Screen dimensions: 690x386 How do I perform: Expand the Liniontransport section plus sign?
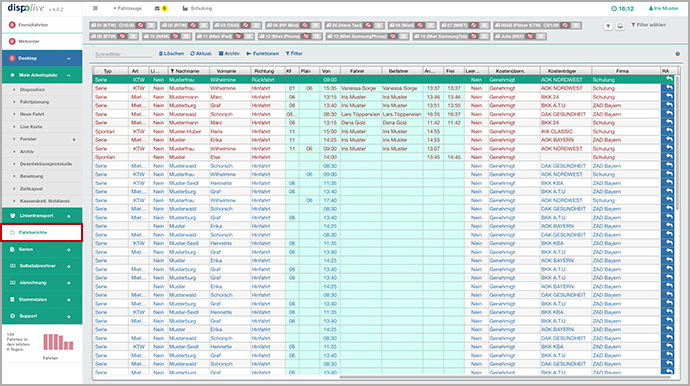69,216
